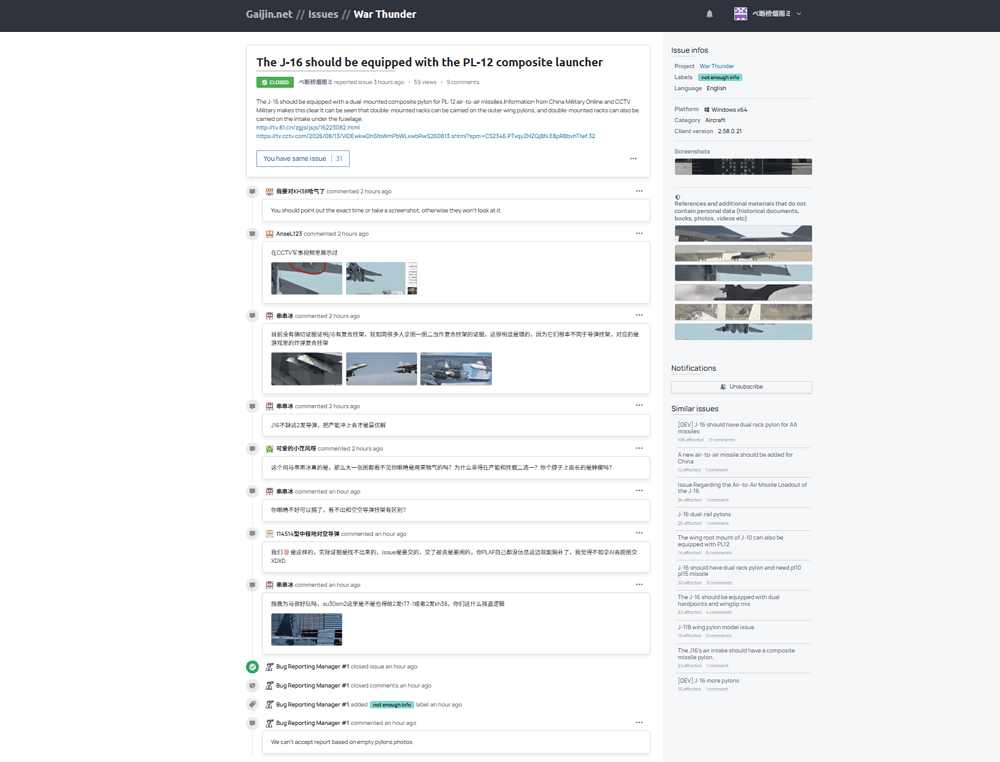View the image in the su30sm2 comment

[x=307, y=629]
